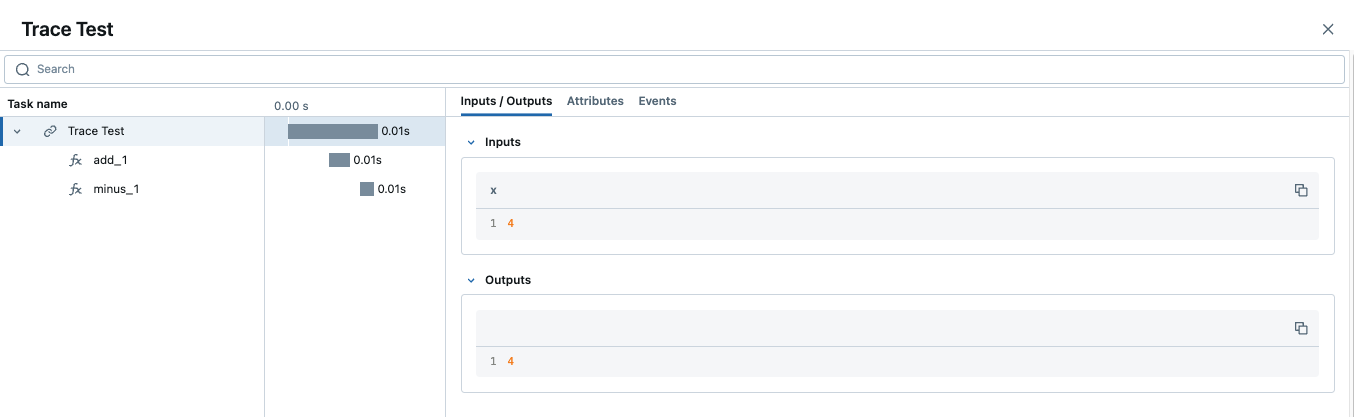Image resolution: width=1354 pixels, height=417 pixels.
Task: Collapse the Inputs section
Action: click(x=471, y=143)
